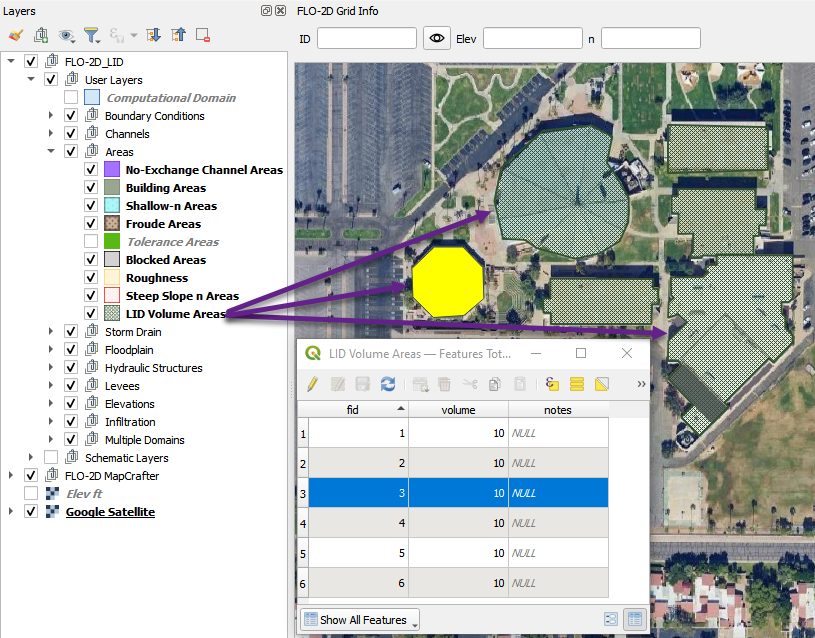Uncheck the Building Areas layer checkbox
The width and height of the screenshot is (815, 638).
pyautogui.click(x=91, y=188)
